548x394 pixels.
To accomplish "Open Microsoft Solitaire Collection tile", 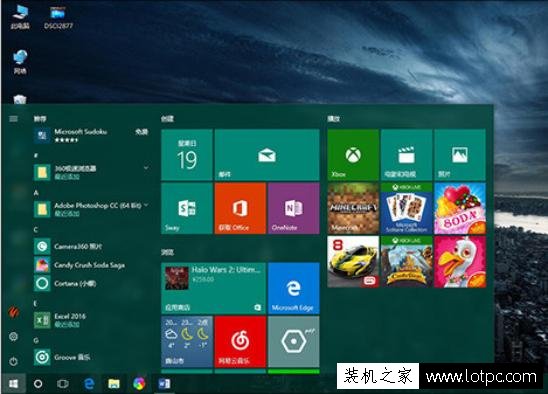I will pos(406,208).
